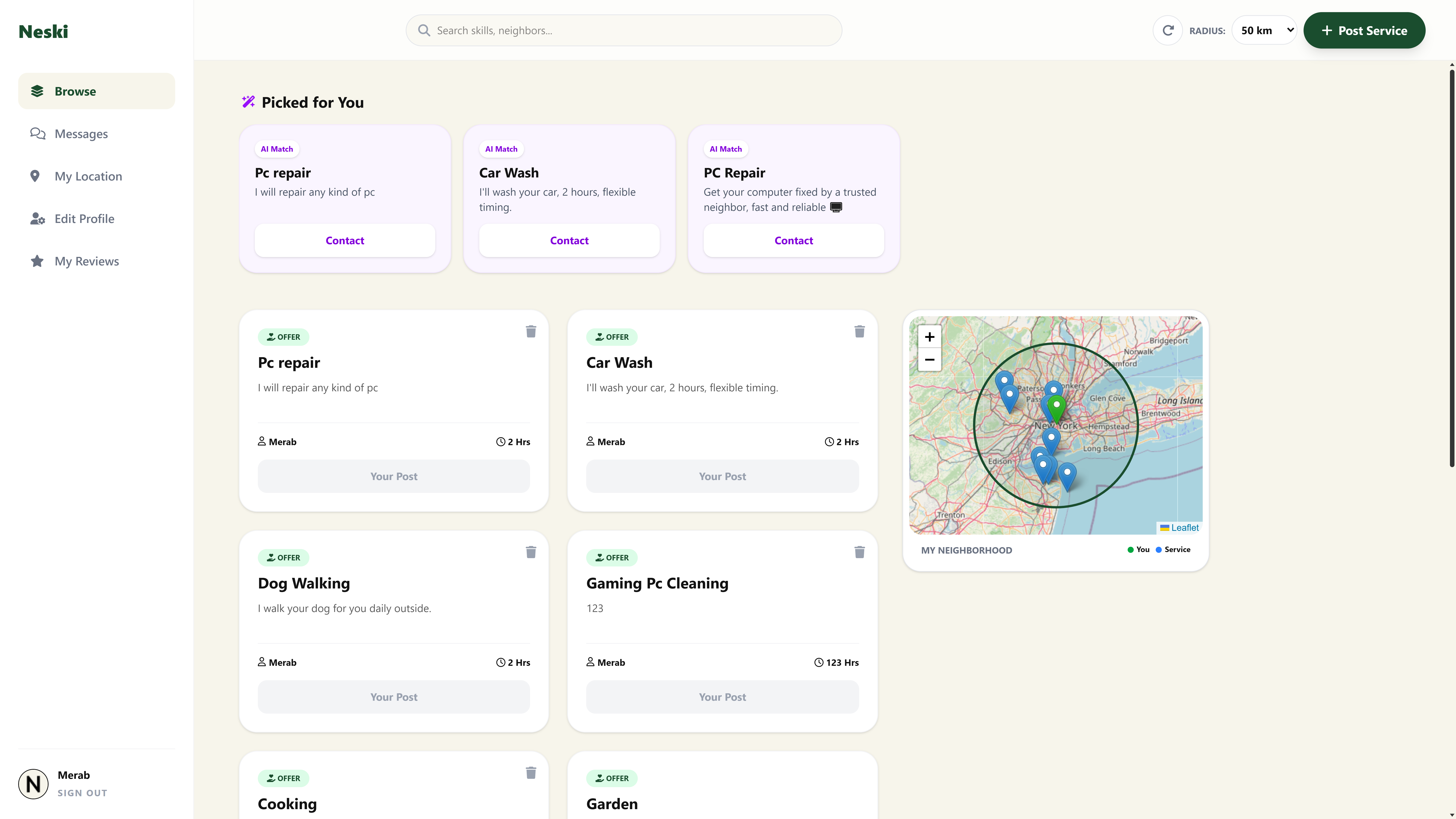Open My Reviews section

point(86,261)
